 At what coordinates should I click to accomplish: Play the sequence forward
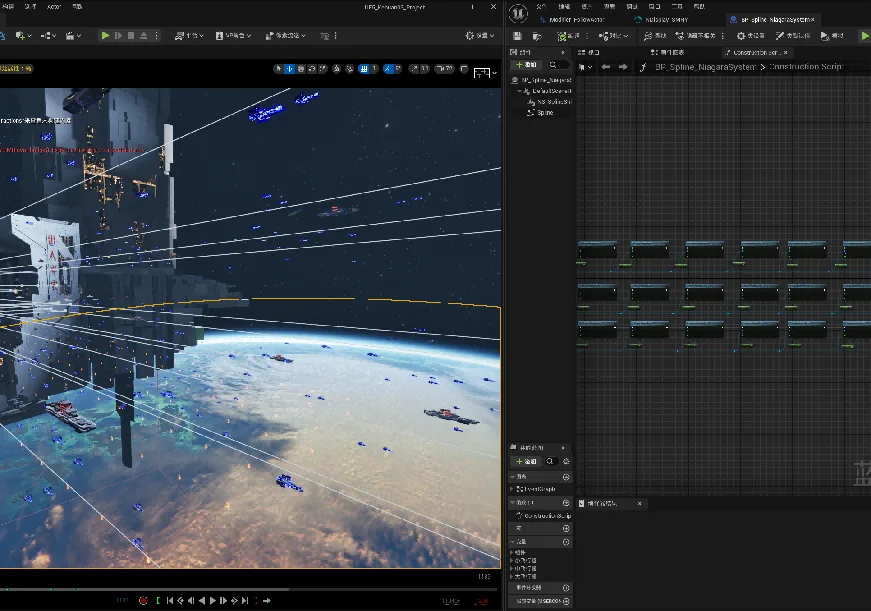(x=213, y=600)
